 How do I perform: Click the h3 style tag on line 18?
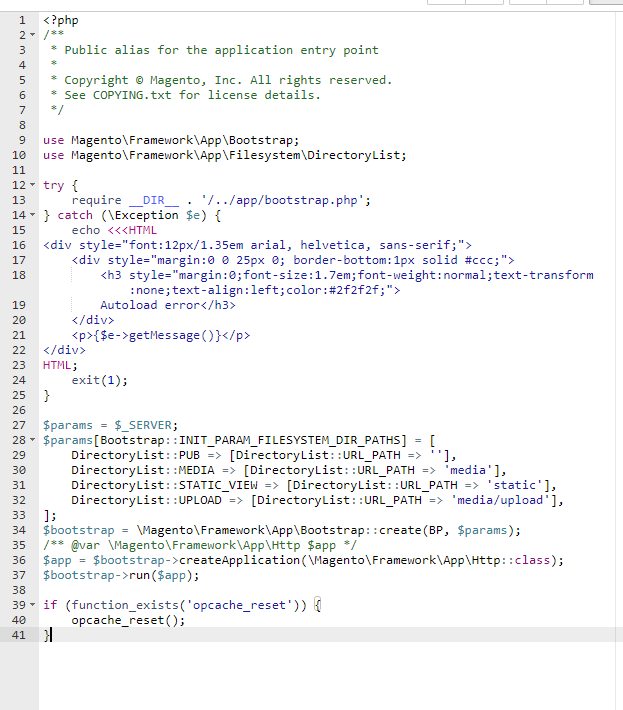pos(347,283)
